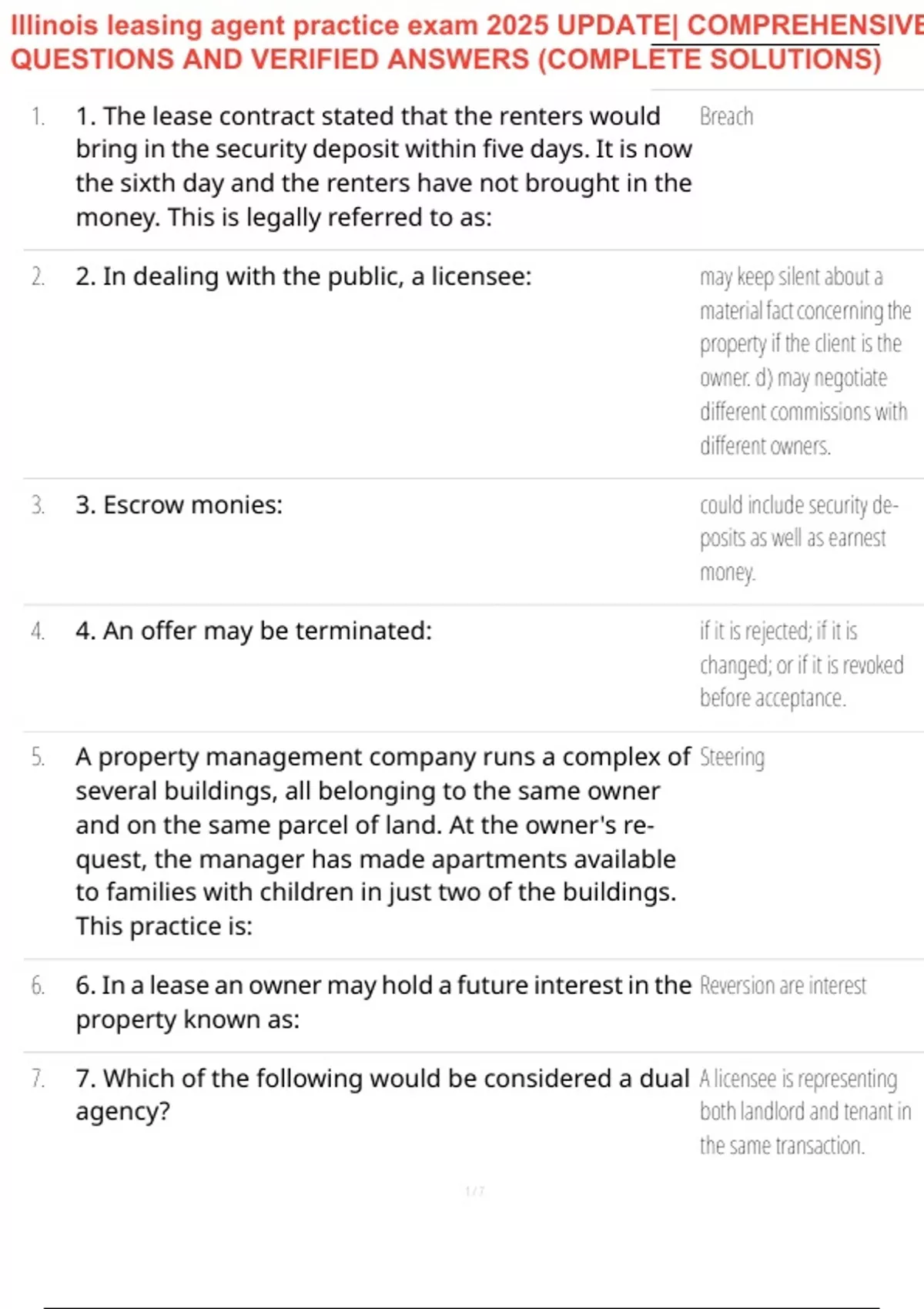924x1309 pixels.
Task: Click the row number 7 at the left
Action: click(x=38, y=1078)
